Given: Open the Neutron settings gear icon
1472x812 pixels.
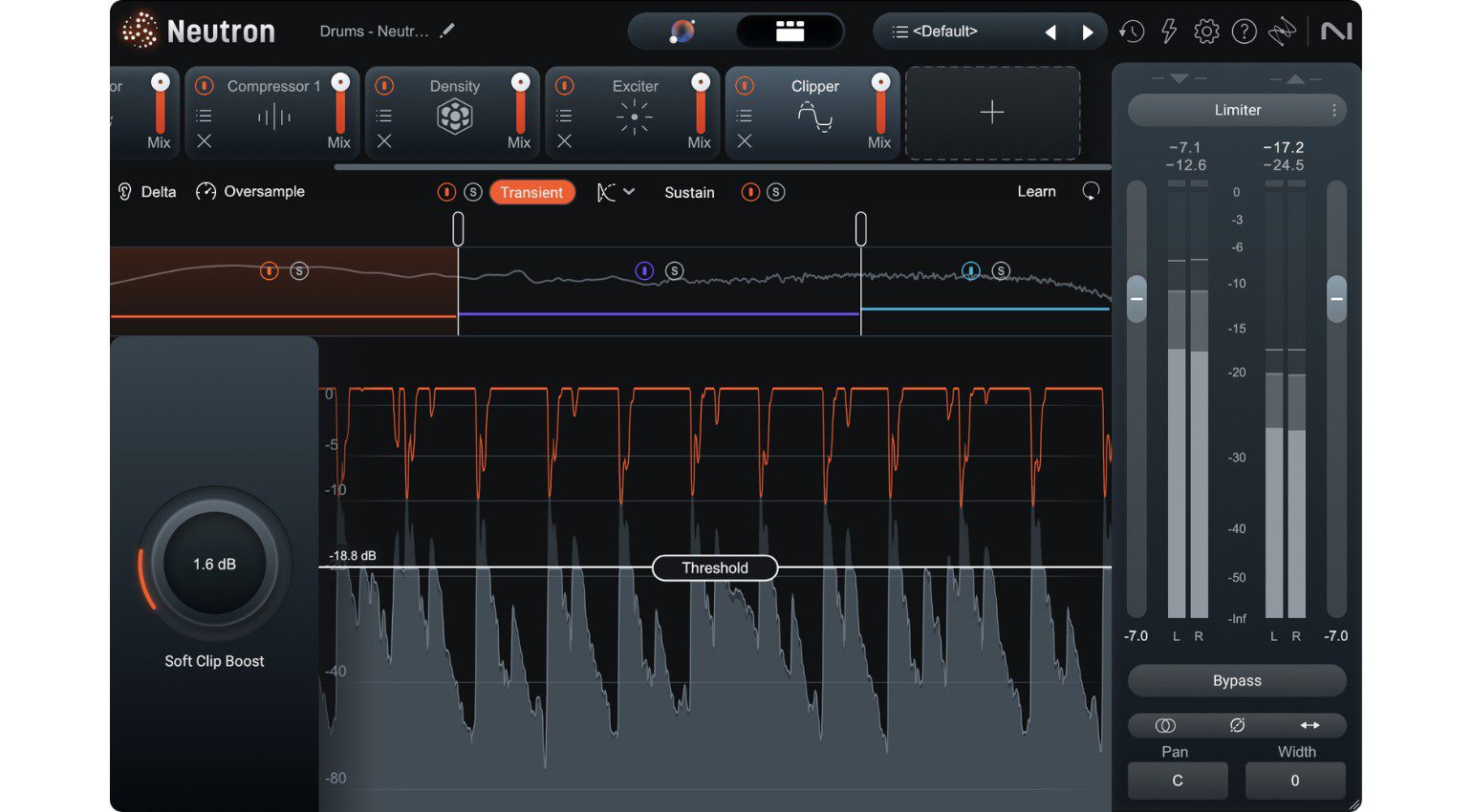Looking at the screenshot, I should (x=1206, y=31).
